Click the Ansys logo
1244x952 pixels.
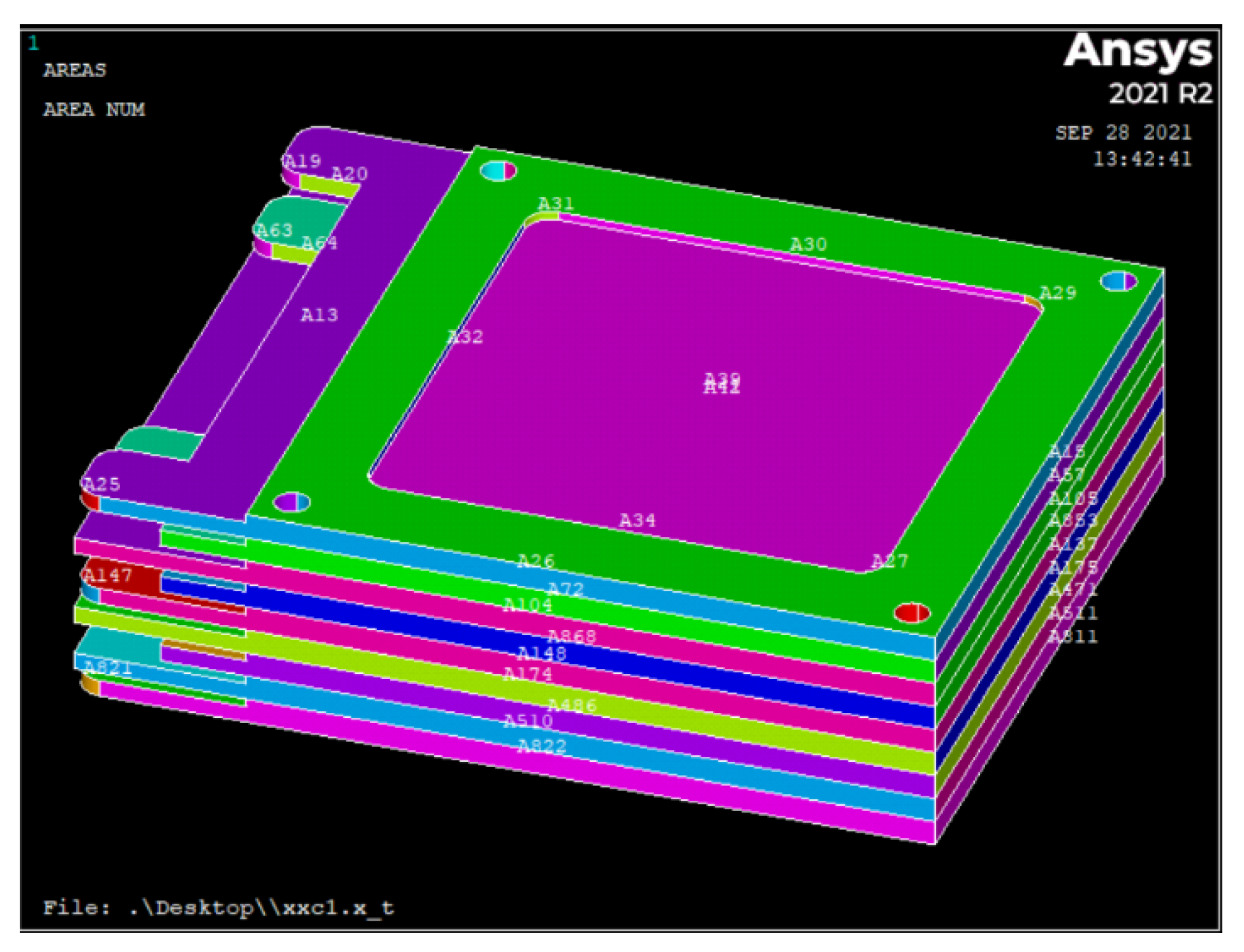point(1138,51)
